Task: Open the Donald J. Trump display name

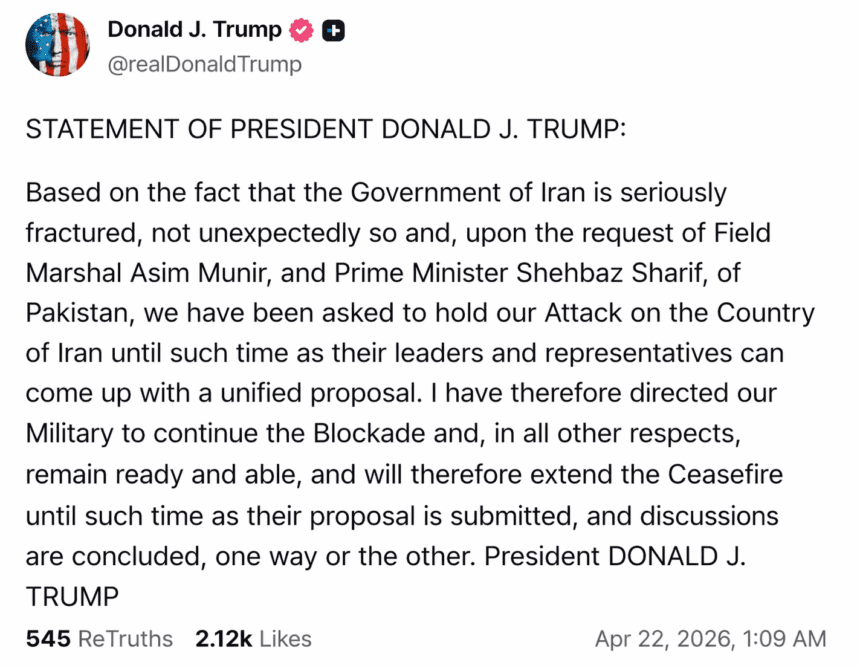Action: click(x=194, y=29)
